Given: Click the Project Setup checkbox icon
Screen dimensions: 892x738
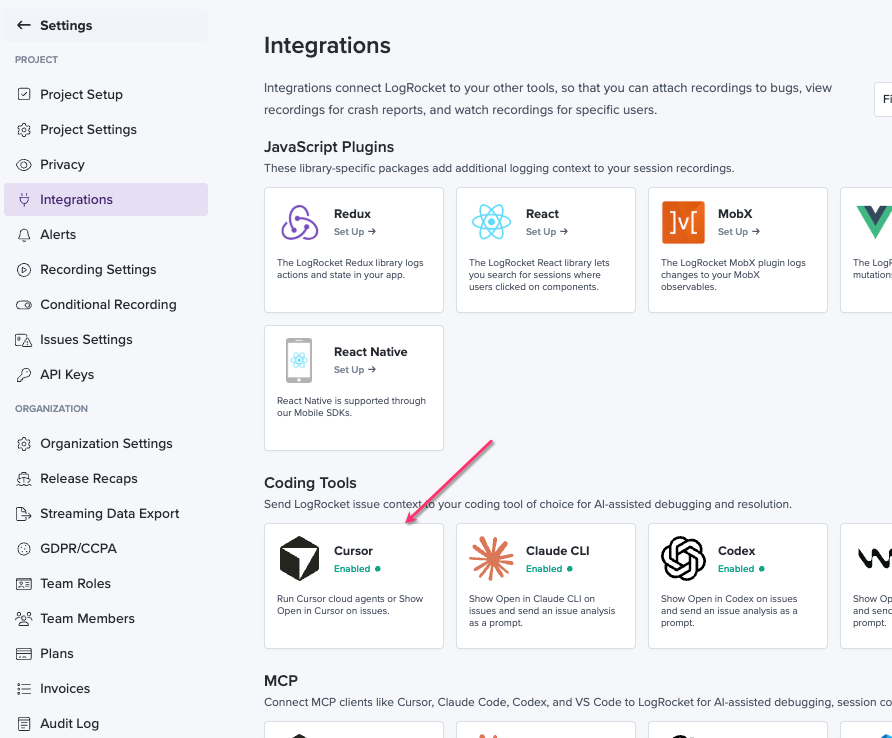Looking at the screenshot, I should coord(24,94).
